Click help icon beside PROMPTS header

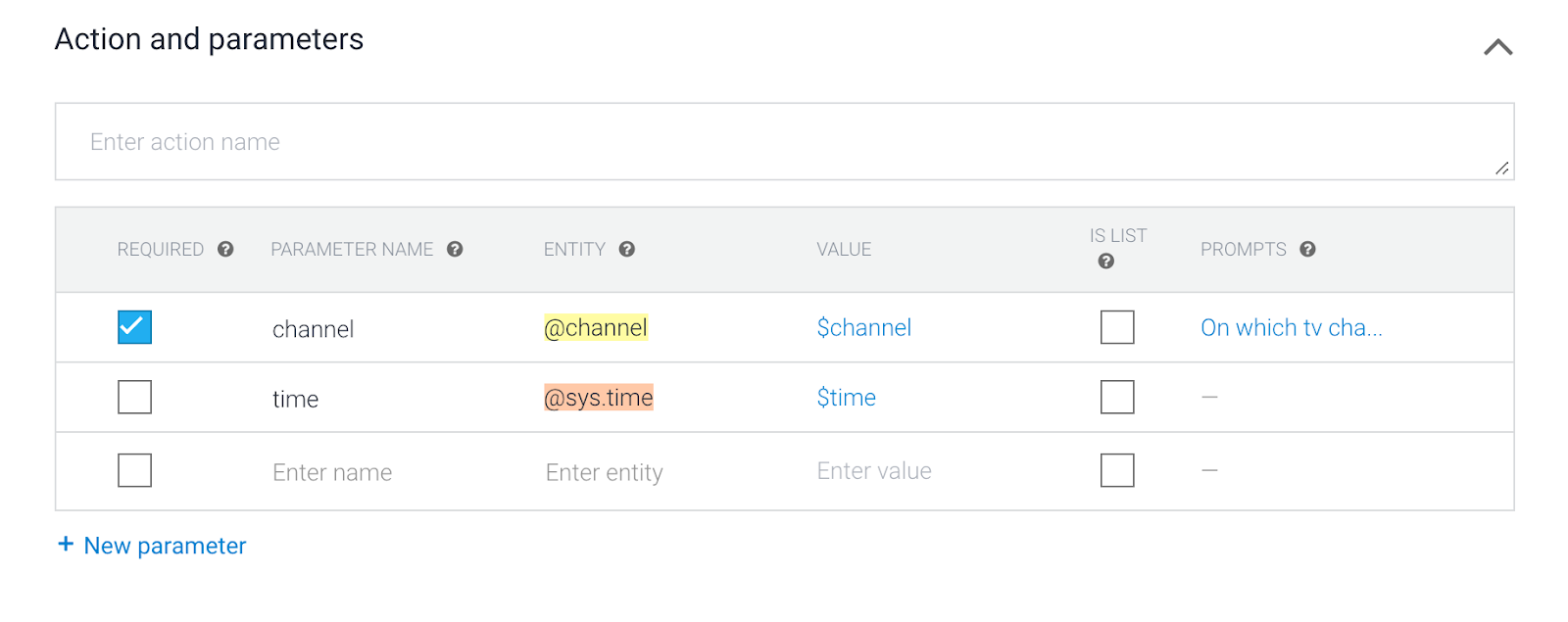point(1307,250)
